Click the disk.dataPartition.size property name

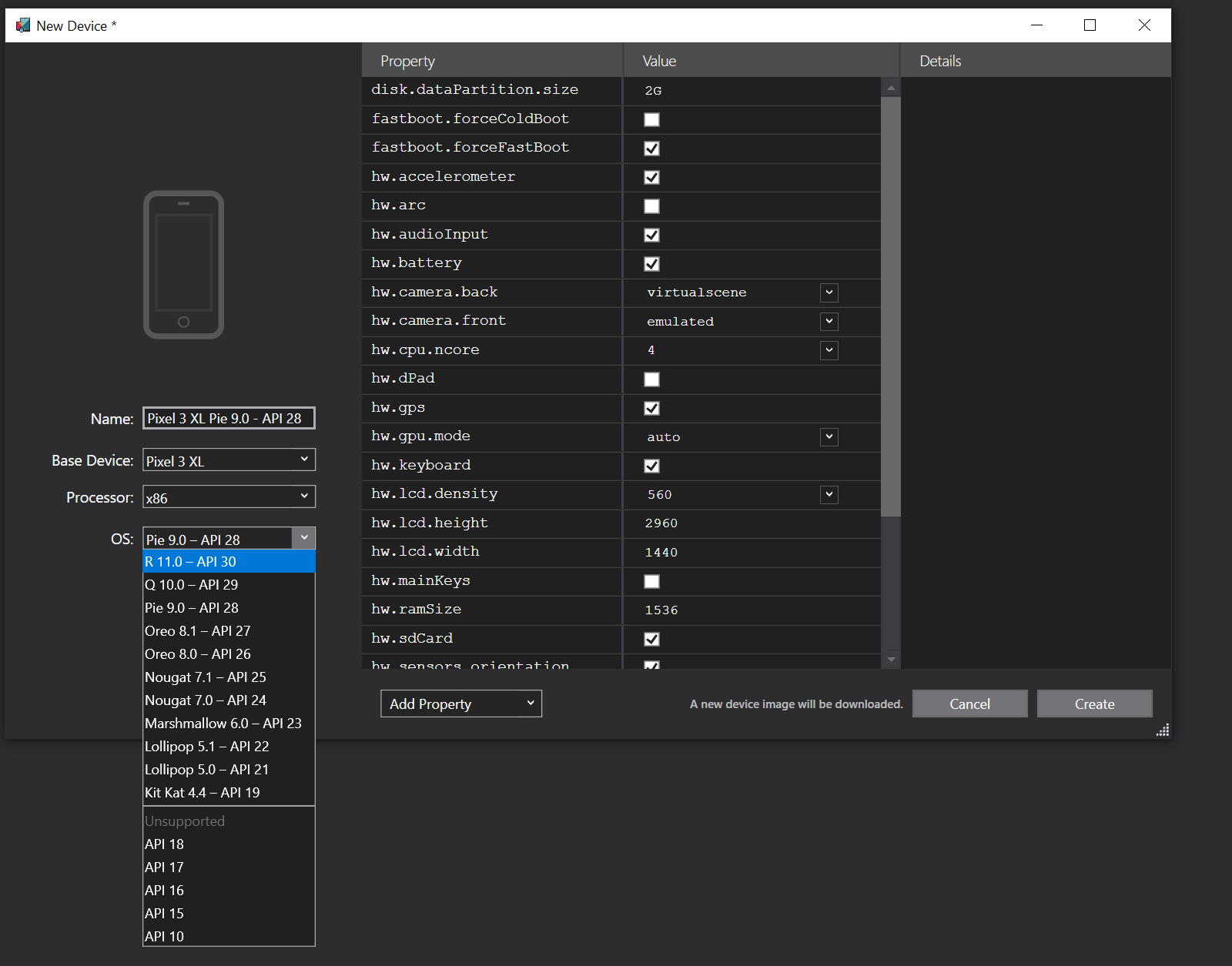click(474, 90)
